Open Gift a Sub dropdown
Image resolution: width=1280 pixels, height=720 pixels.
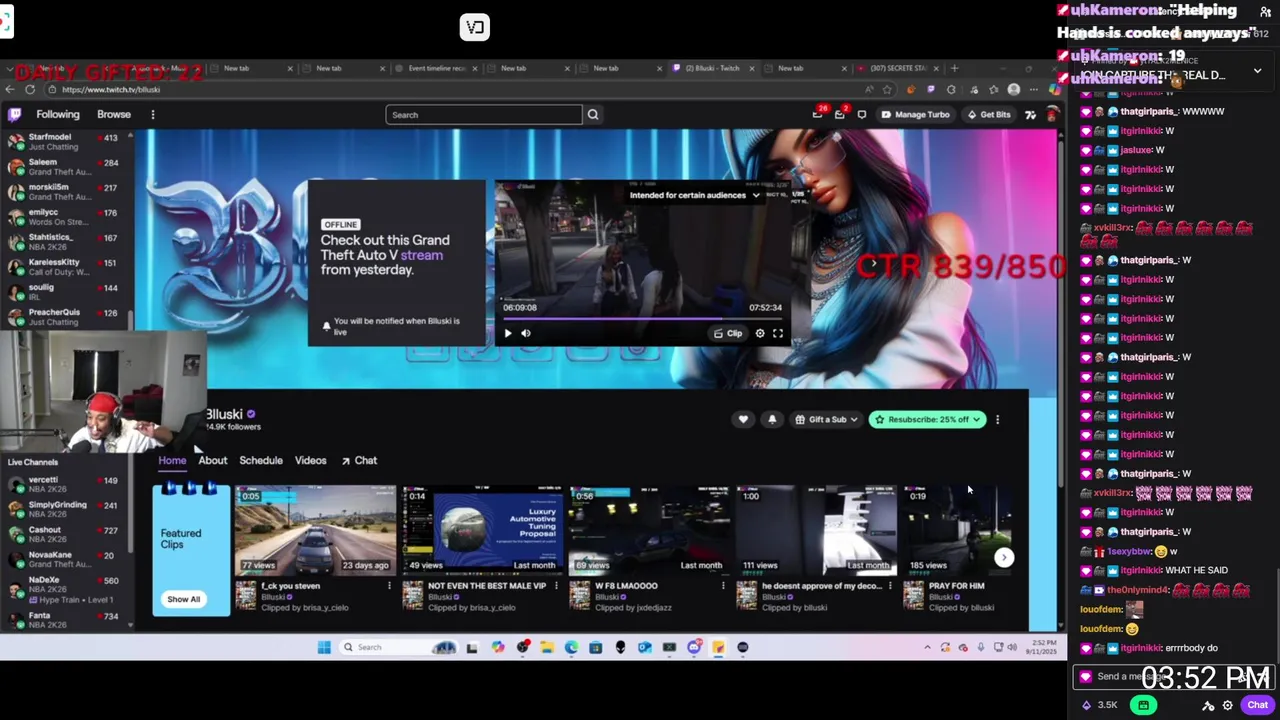coord(826,419)
